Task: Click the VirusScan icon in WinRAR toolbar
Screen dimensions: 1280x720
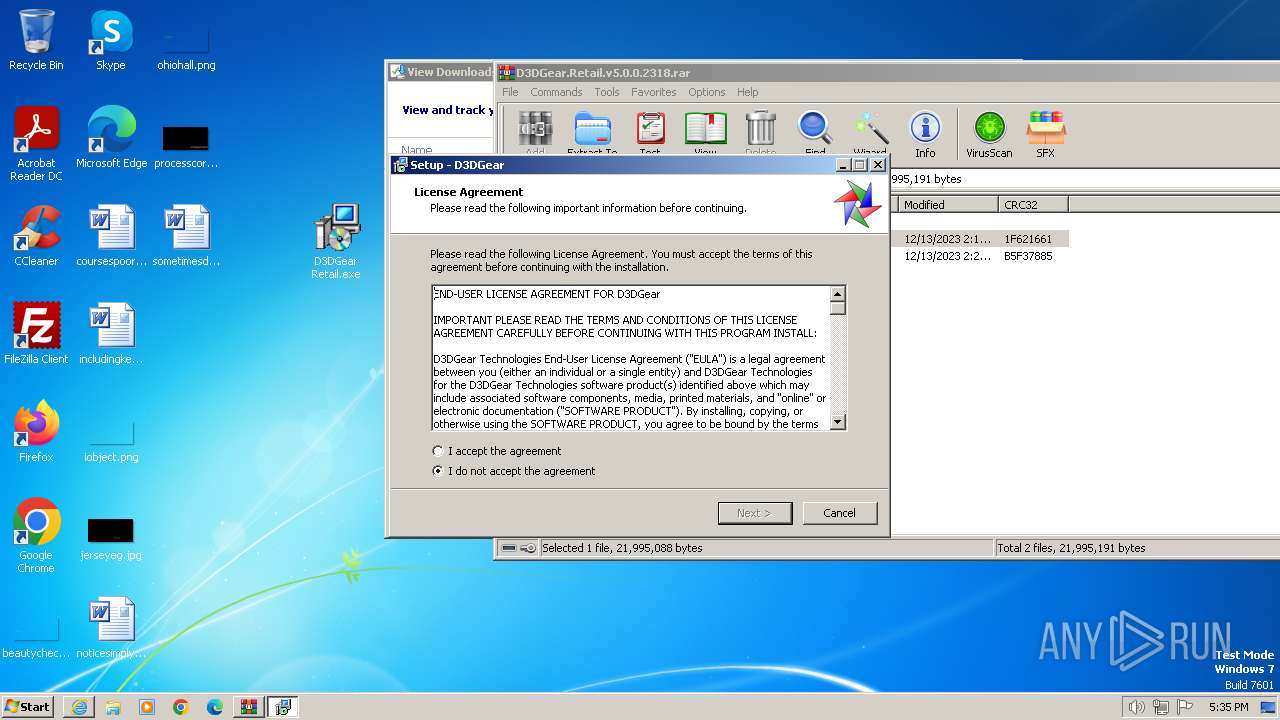Action: (x=989, y=133)
